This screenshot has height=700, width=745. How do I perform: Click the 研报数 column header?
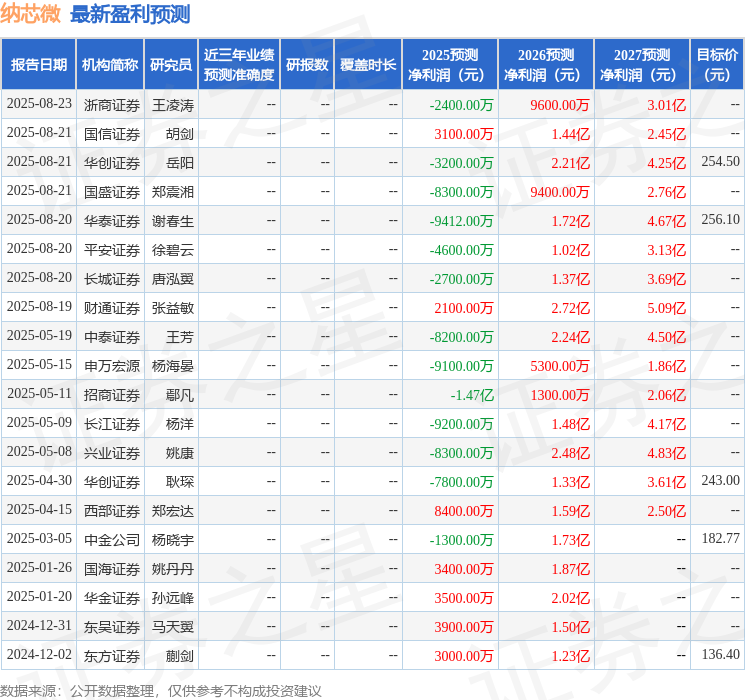pyautogui.click(x=307, y=65)
